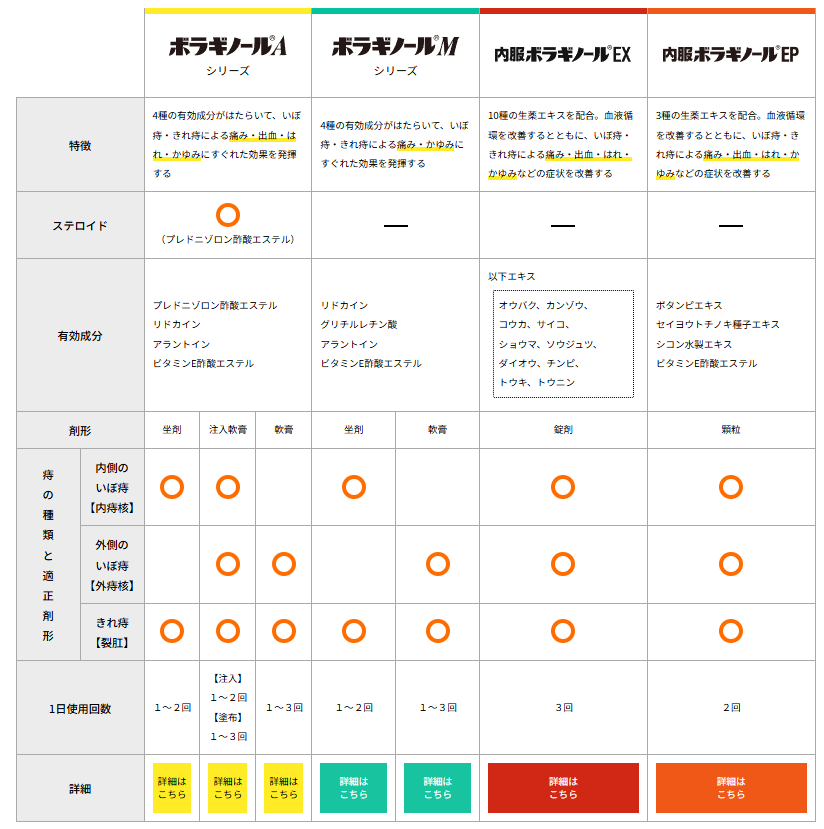
Task: Open details for A series 注入軟膏
Action: point(227,788)
